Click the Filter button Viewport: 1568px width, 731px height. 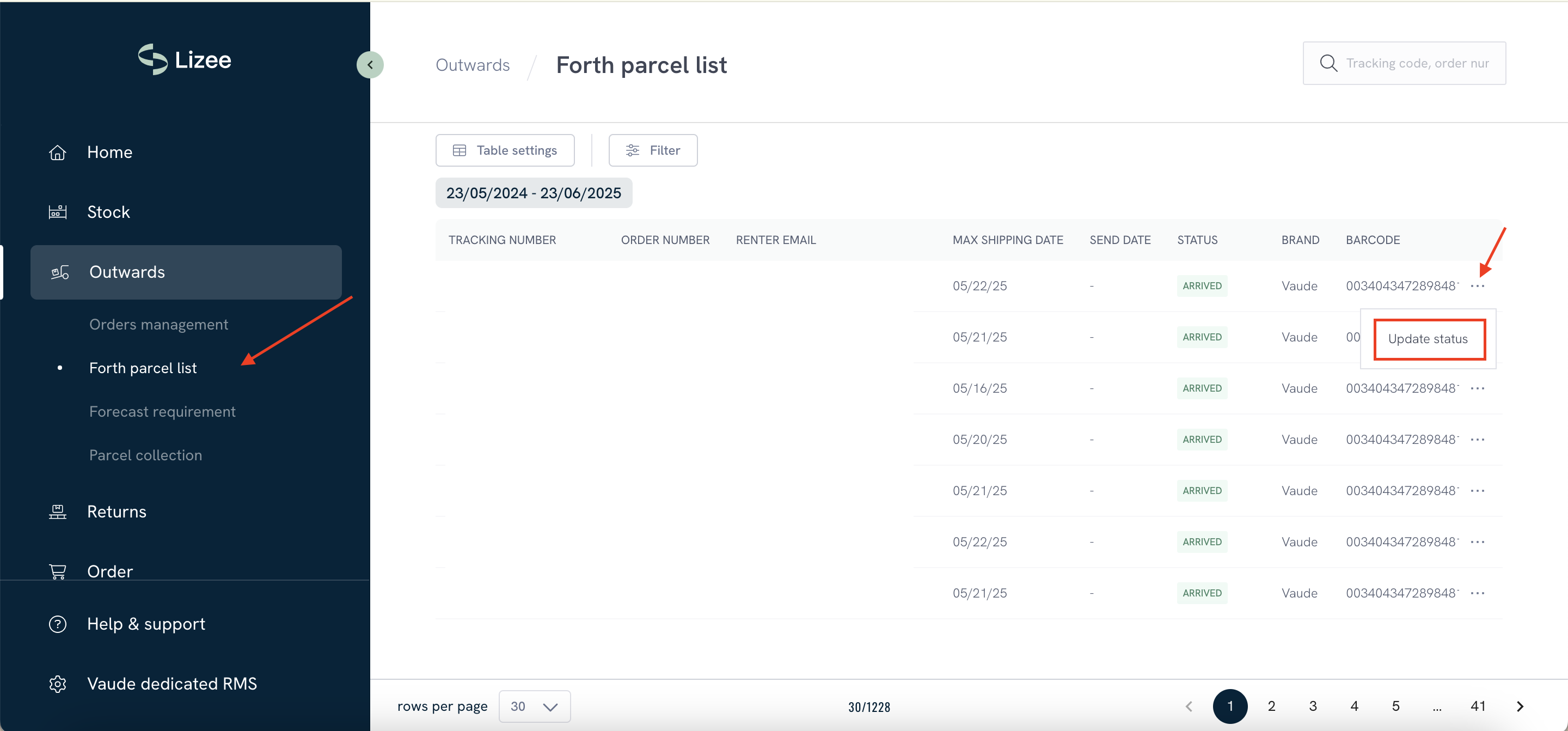click(x=653, y=150)
